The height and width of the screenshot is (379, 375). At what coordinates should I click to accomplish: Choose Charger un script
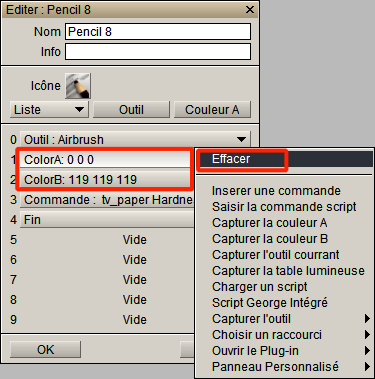coord(285,287)
